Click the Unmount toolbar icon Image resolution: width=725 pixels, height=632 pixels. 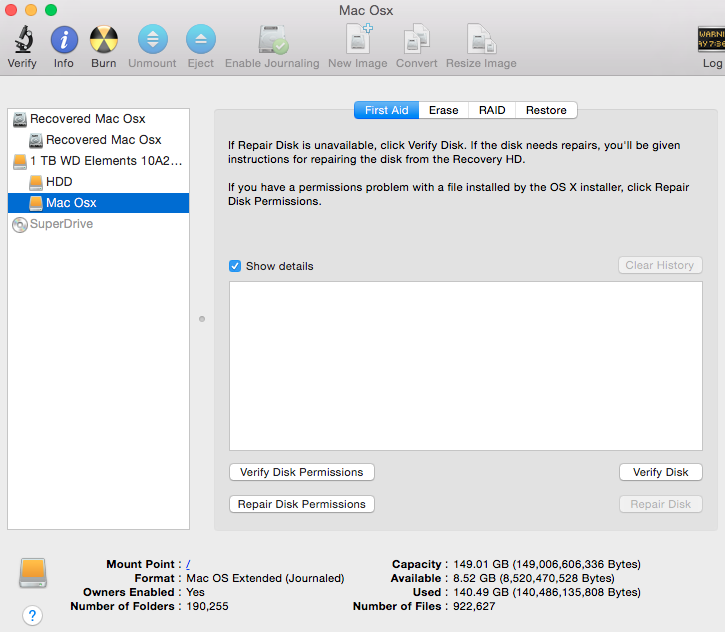[153, 39]
